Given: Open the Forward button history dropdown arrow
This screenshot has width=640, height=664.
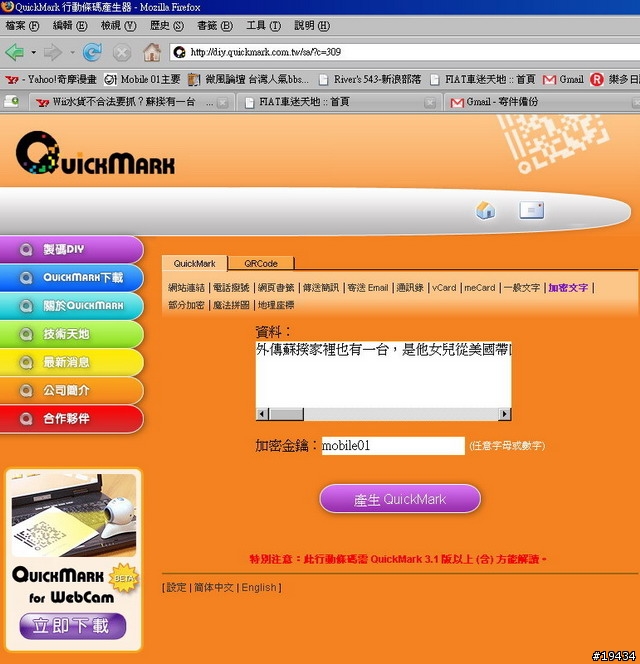Looking at the screenshot, I should [x=72, y=53].
